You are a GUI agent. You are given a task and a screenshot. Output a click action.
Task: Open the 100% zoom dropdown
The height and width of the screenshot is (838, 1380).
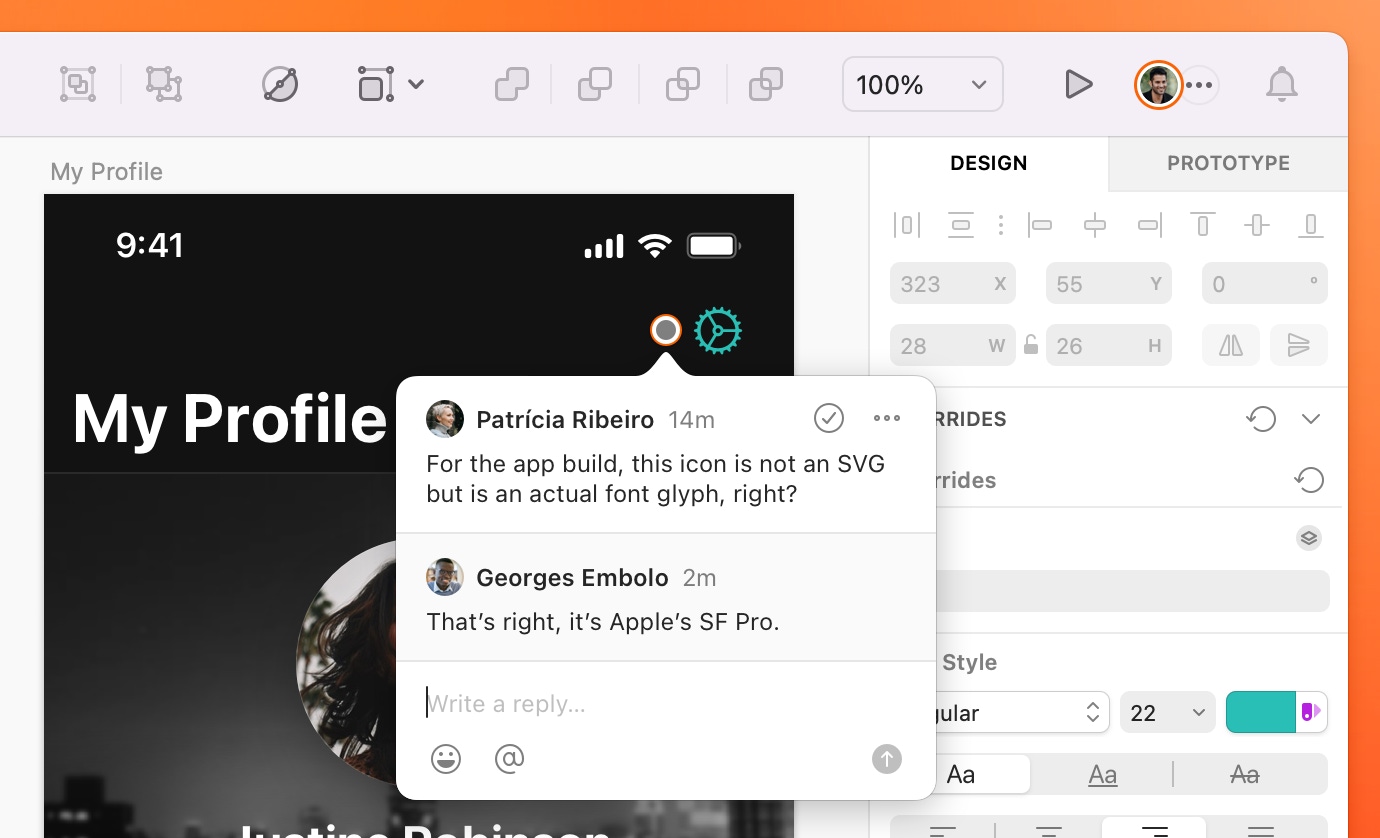click(922, 85)
